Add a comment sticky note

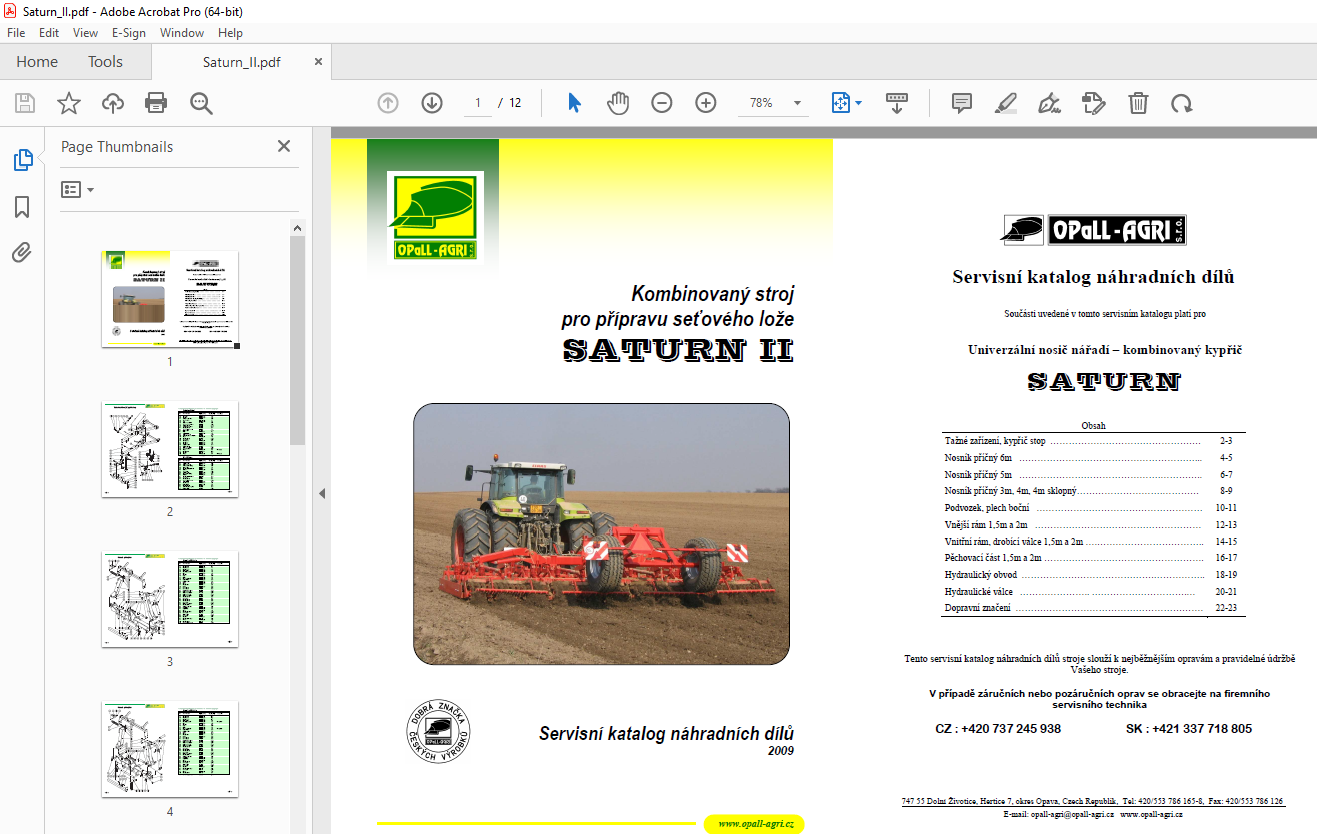[x=962, y=103]
